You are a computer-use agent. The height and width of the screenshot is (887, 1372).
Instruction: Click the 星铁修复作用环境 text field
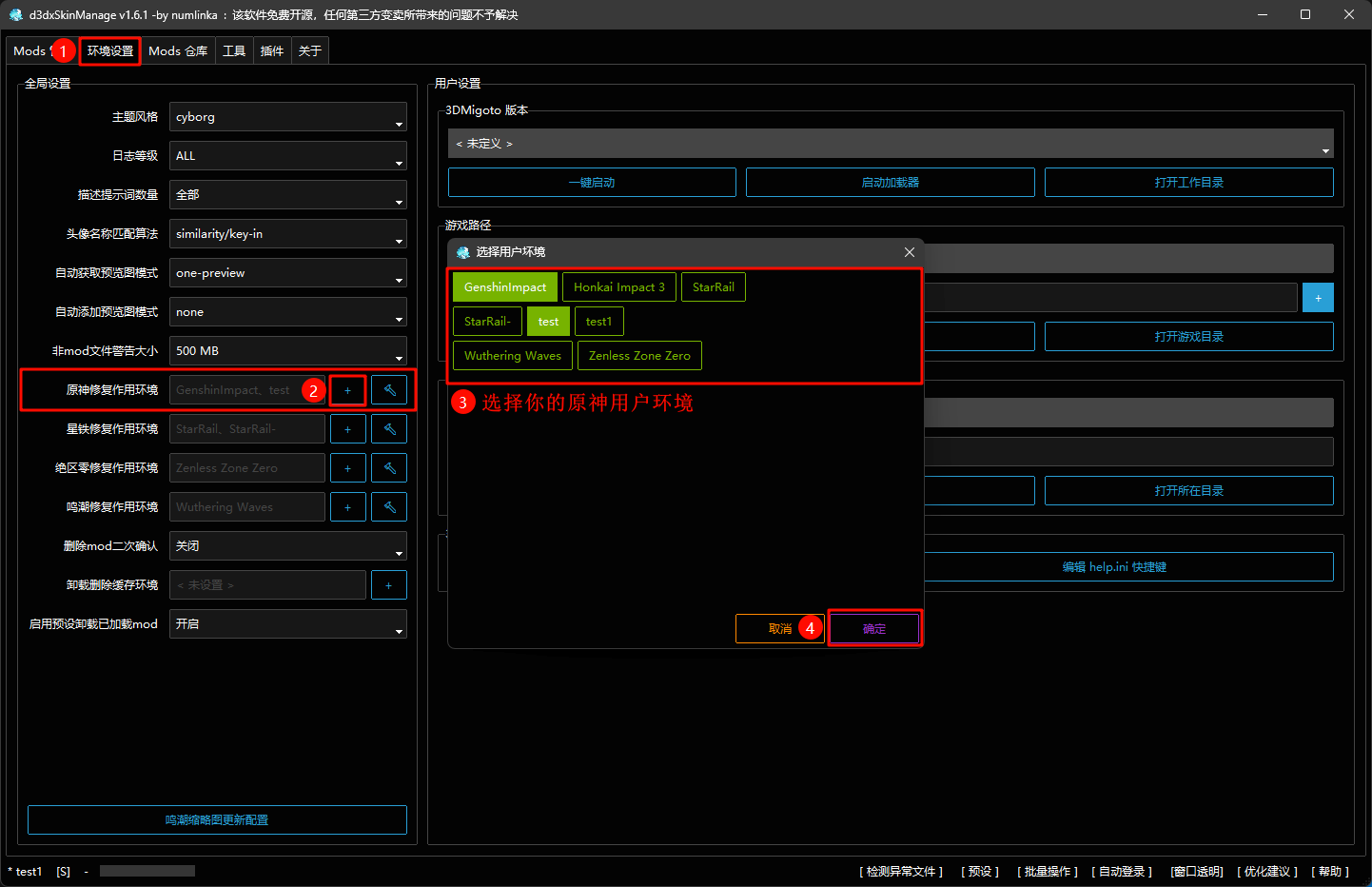(247, 429)
